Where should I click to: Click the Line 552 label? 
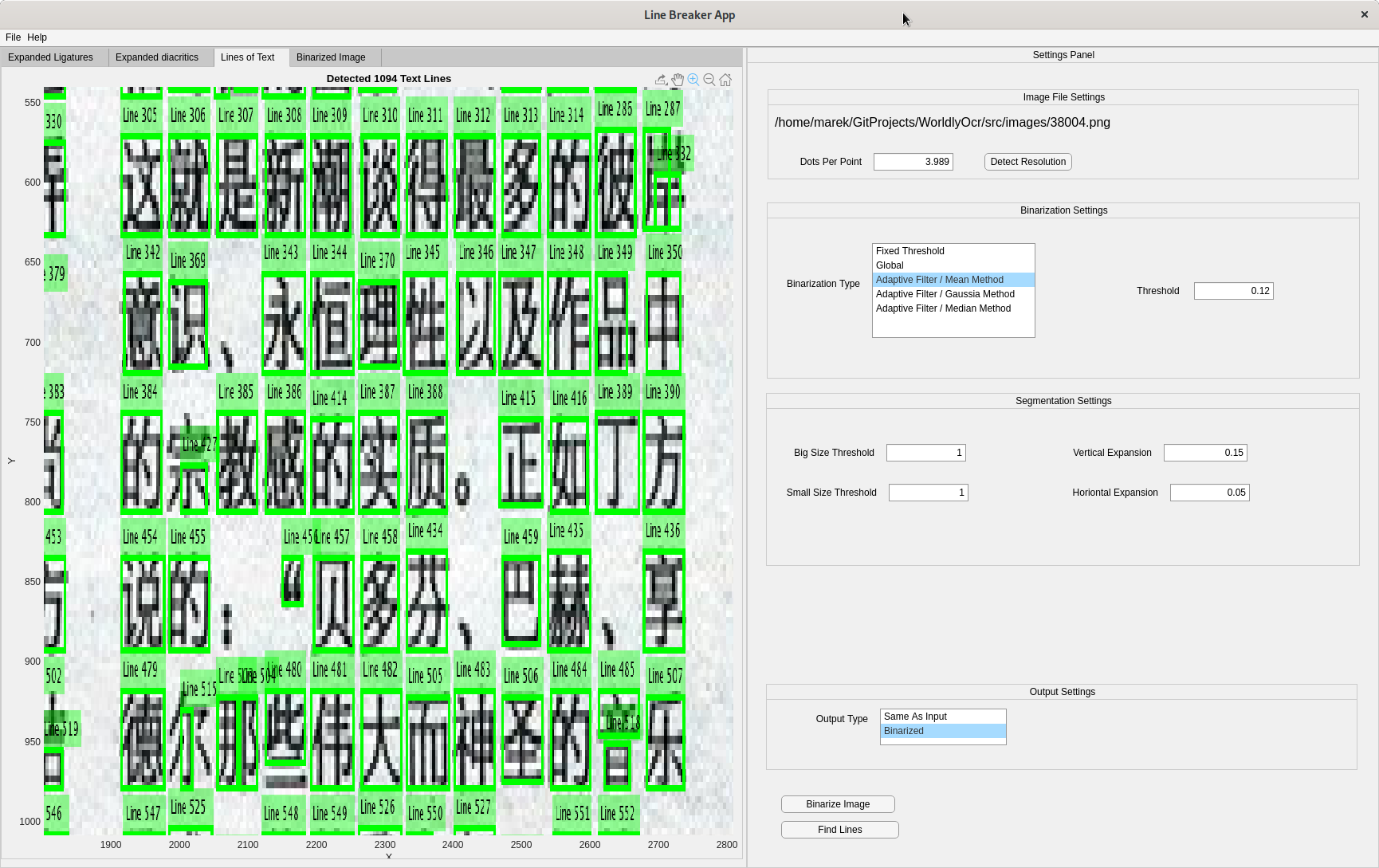(618, 814)
